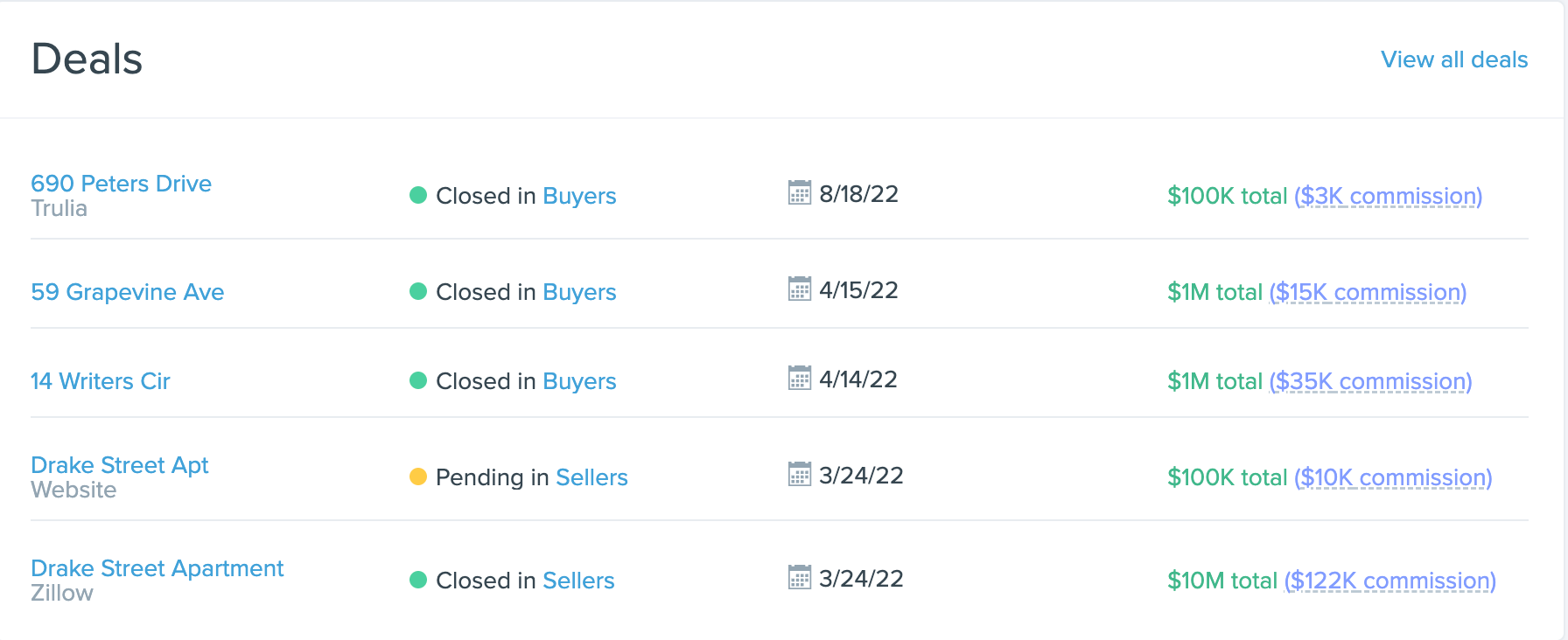
Task: Click calendar icon on Drake Street Apartment row
Action: pyautogui.click(x=800, y=577)
